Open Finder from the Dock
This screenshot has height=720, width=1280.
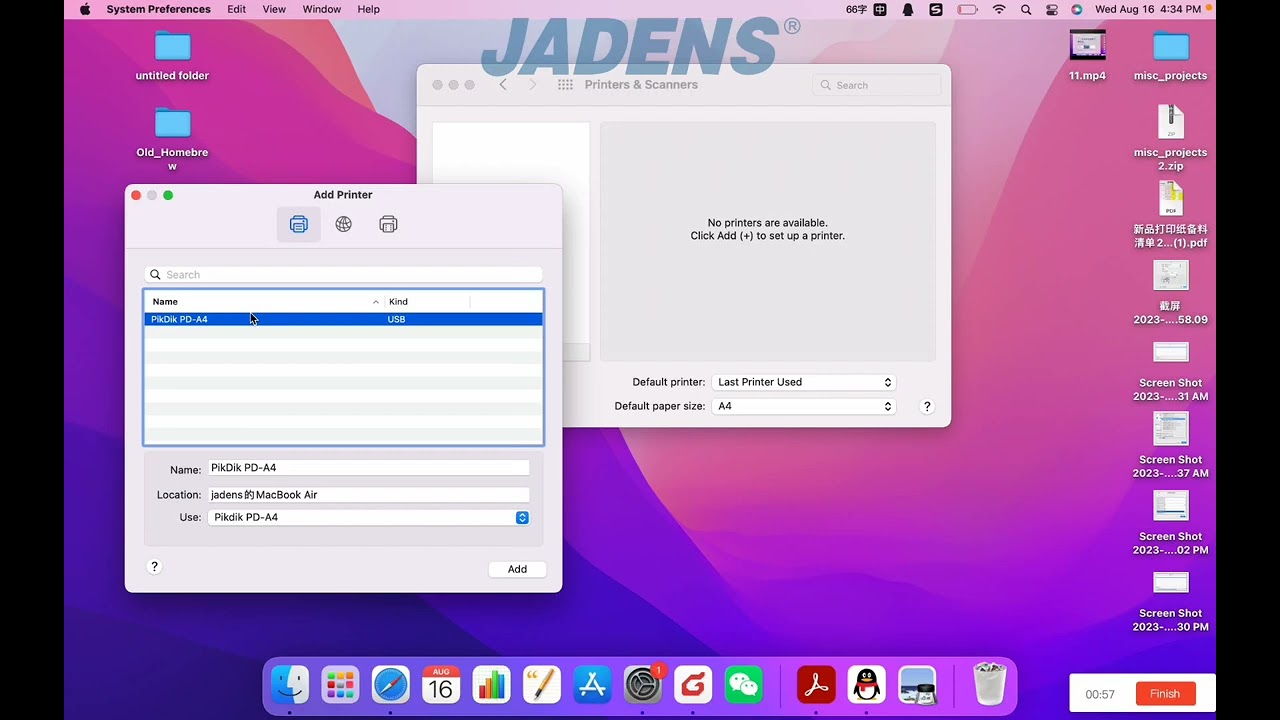click(291, 685)
